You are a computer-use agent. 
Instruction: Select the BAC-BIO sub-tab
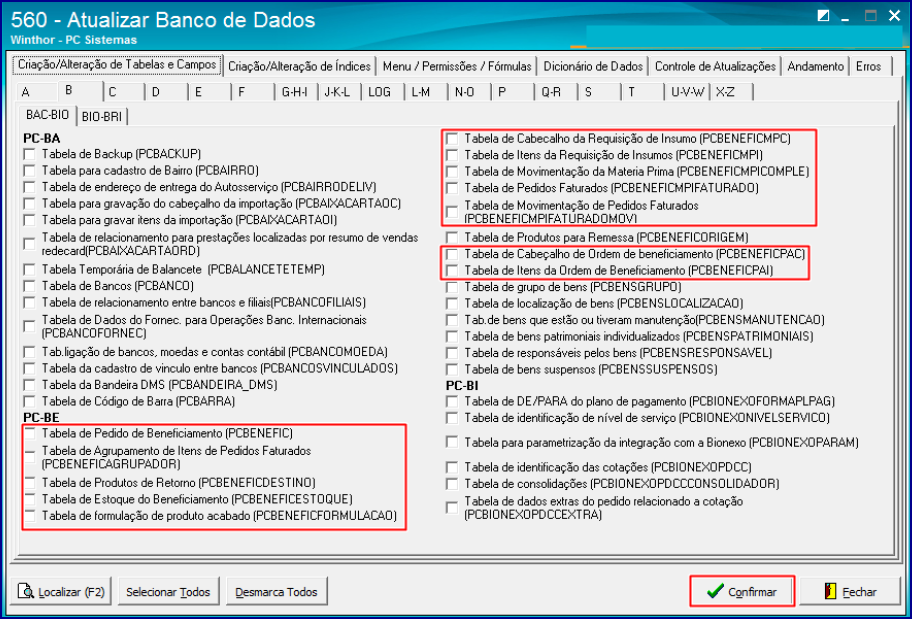(47, 115)
